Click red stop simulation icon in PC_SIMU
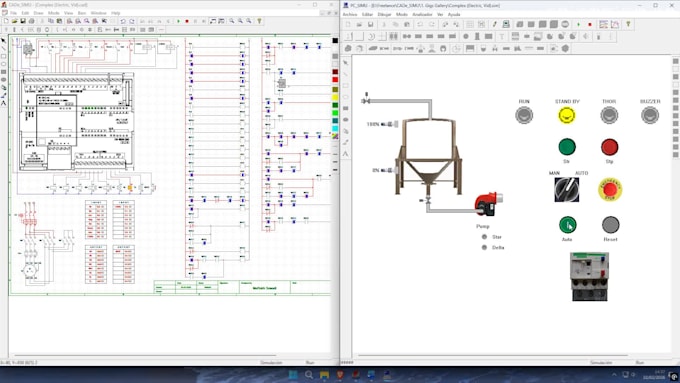680x383 pixels. tap(589, 24)
